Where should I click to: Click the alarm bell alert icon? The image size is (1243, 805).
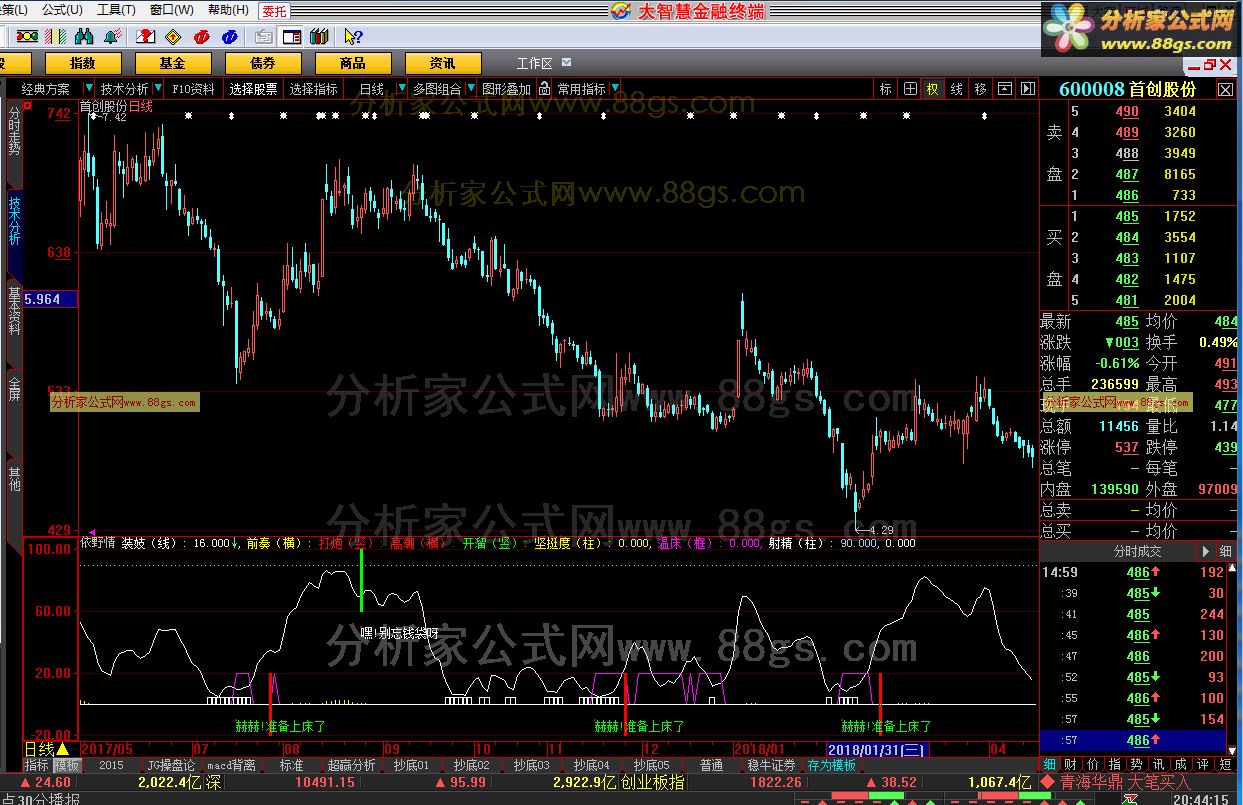(x=112, y=37)
